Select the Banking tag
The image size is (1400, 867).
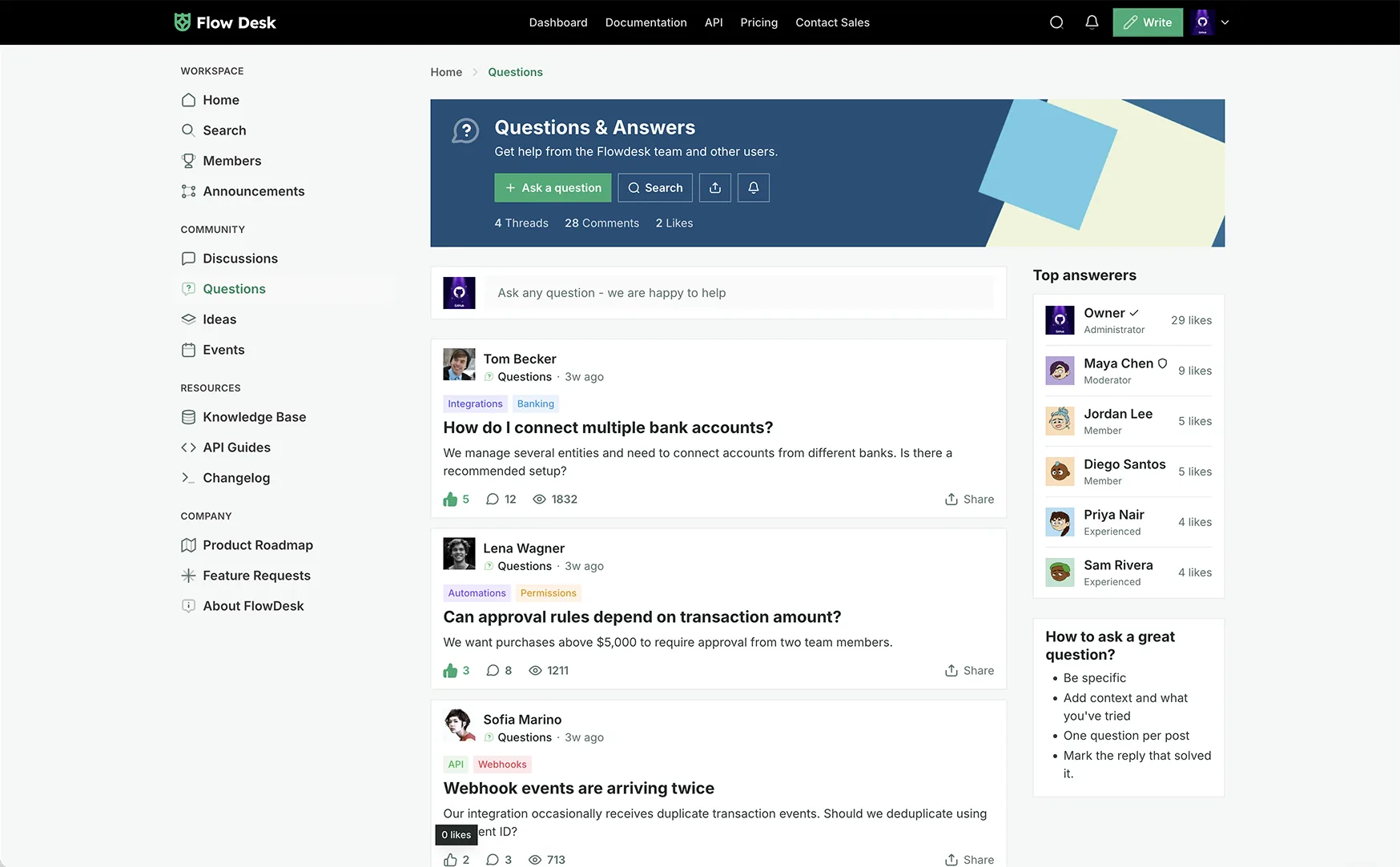536,404
